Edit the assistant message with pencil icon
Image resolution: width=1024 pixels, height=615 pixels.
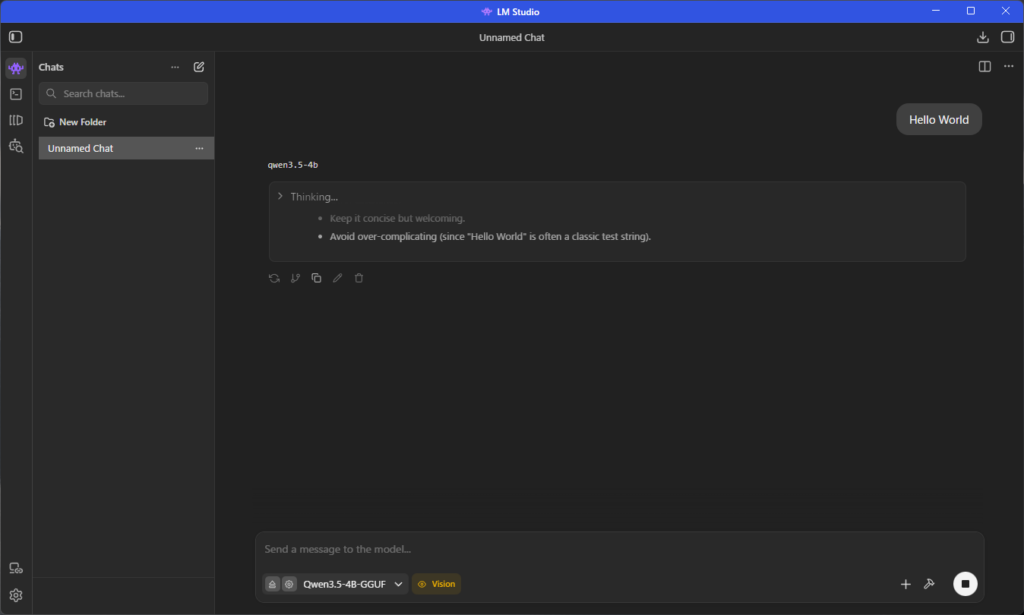[x=338, y=278]
